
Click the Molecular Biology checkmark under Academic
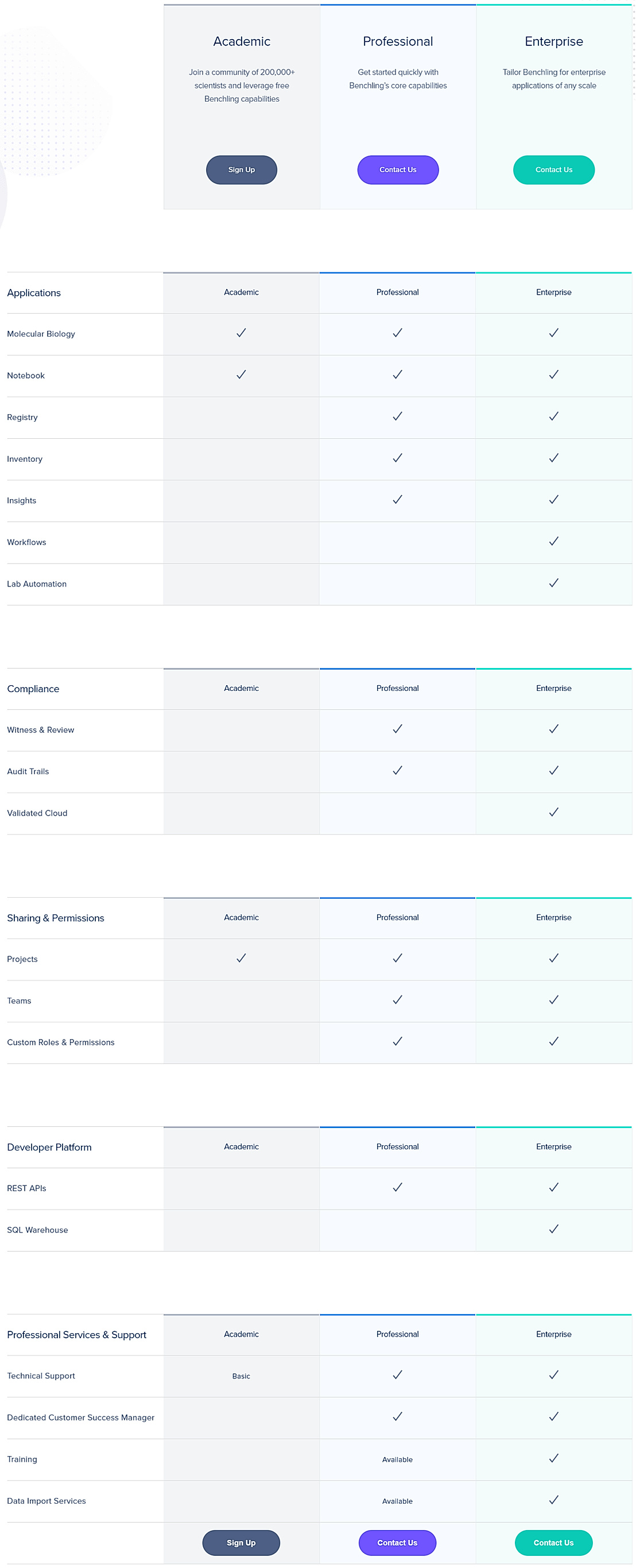241,333
